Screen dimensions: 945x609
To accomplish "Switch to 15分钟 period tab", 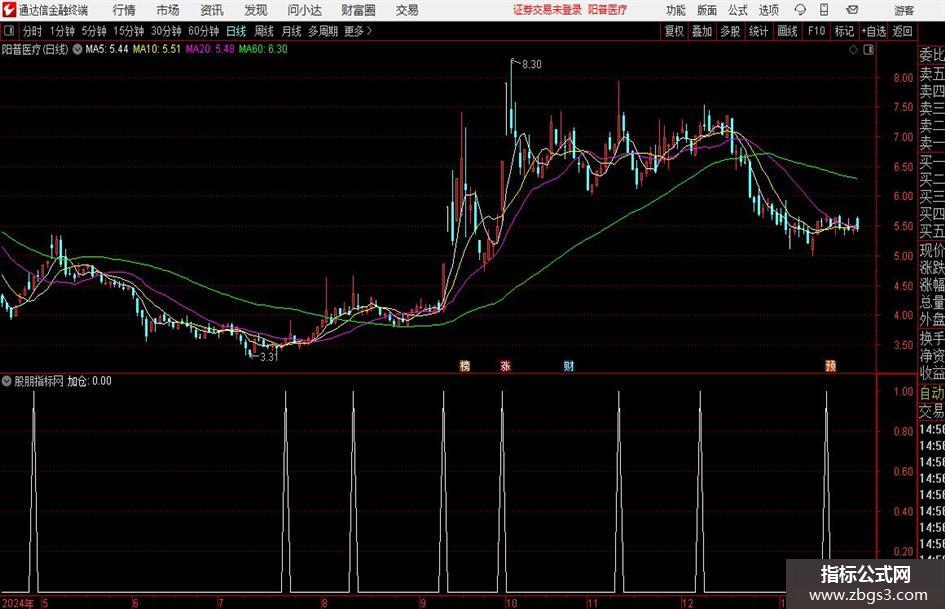I will (128, 31).
